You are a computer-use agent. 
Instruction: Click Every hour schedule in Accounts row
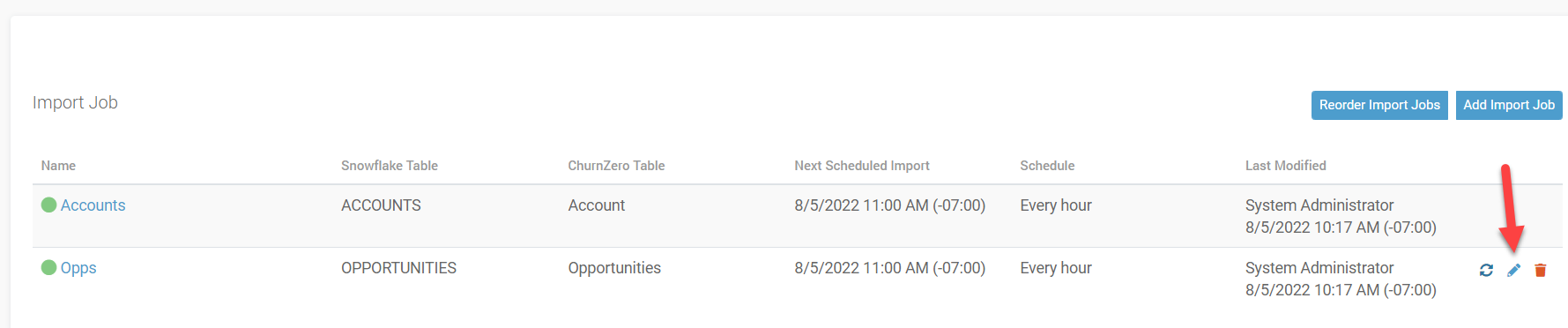point(1056,205)
